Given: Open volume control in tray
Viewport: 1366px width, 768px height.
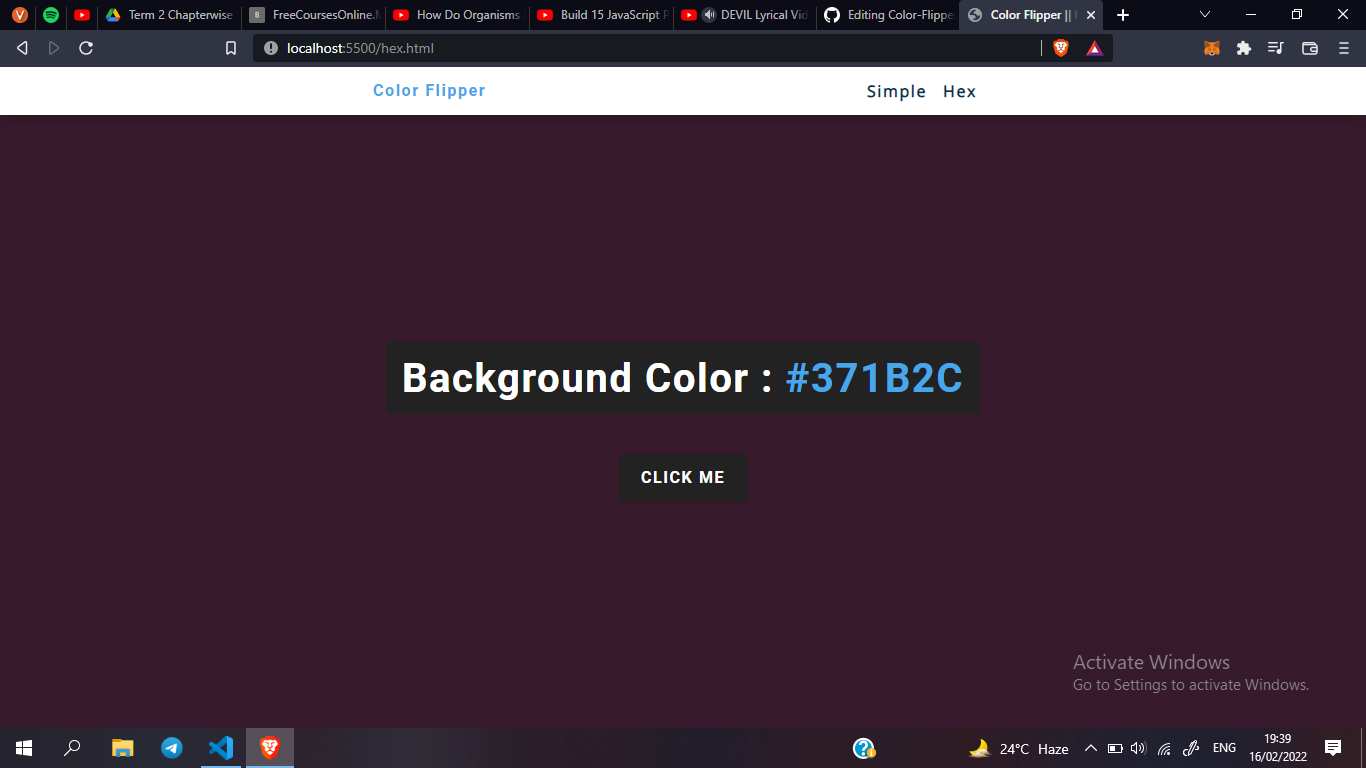Looking at the screenshot, I should [x=1138, y=748].
